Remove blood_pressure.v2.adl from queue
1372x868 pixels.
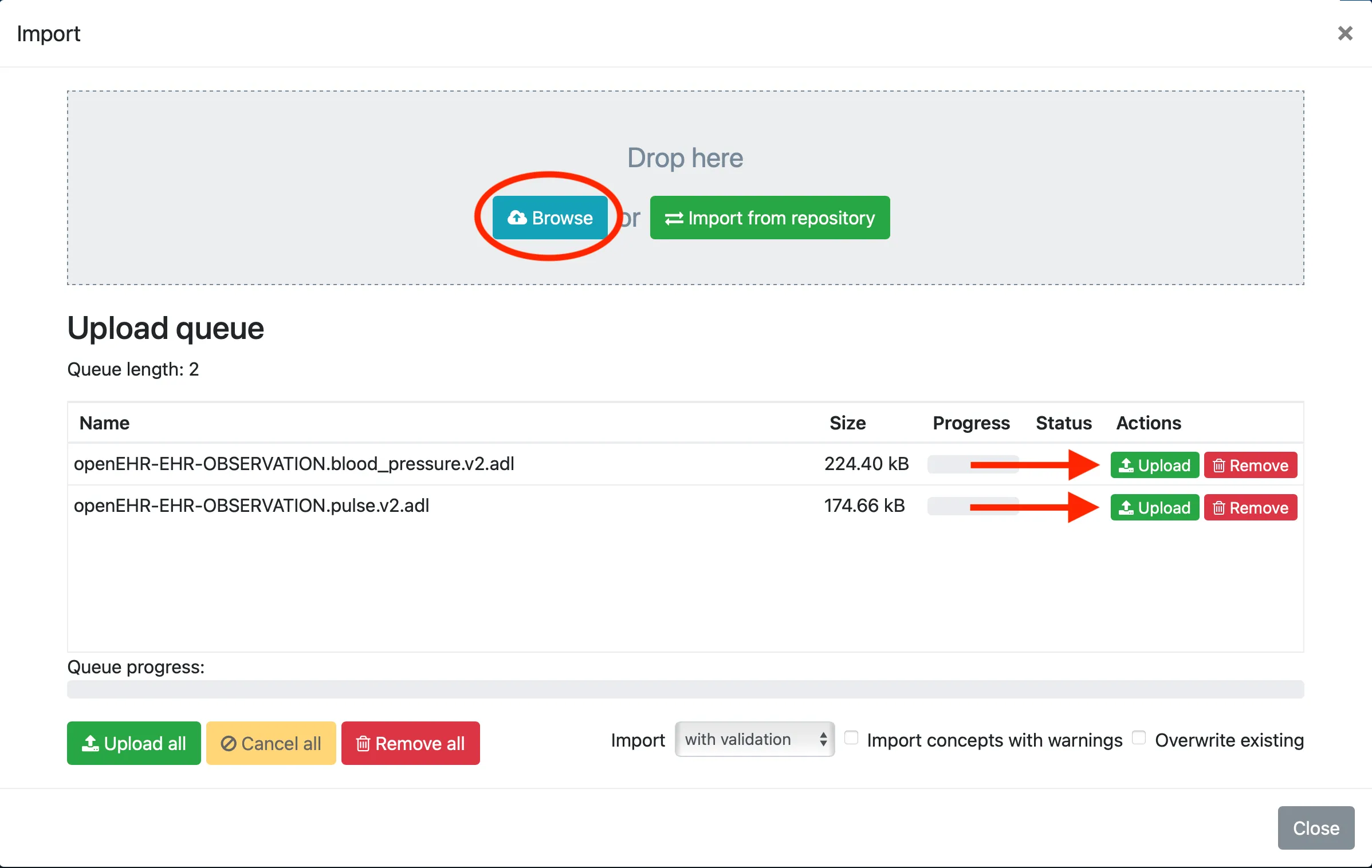pos(1250,465)
